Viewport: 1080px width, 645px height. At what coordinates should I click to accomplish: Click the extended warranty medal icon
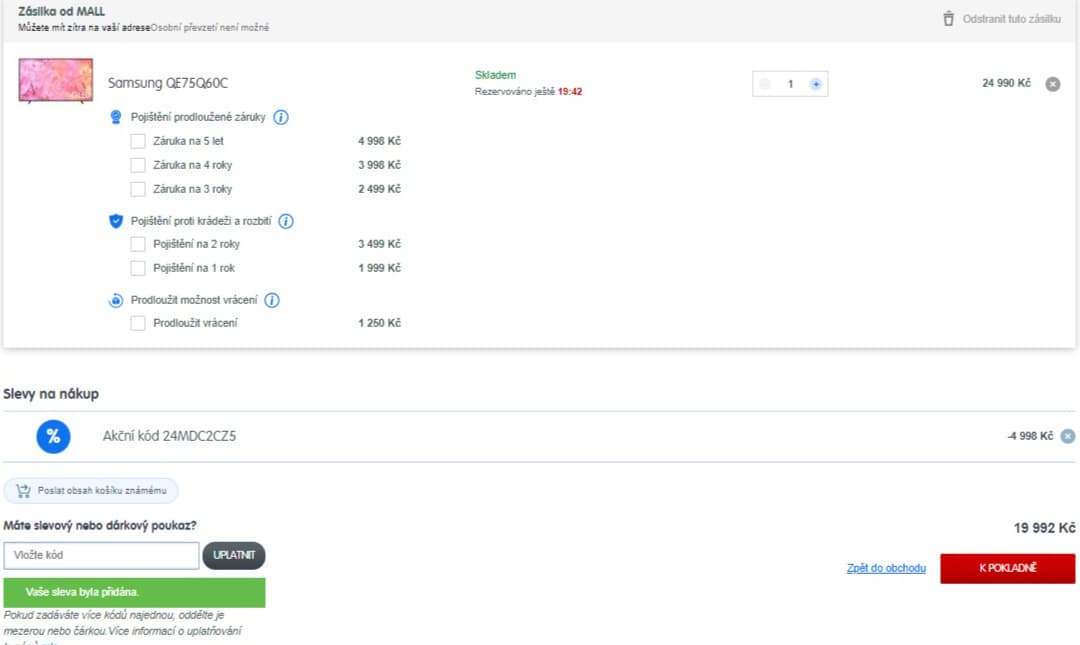pyautogui.click(x=116, y=117)
